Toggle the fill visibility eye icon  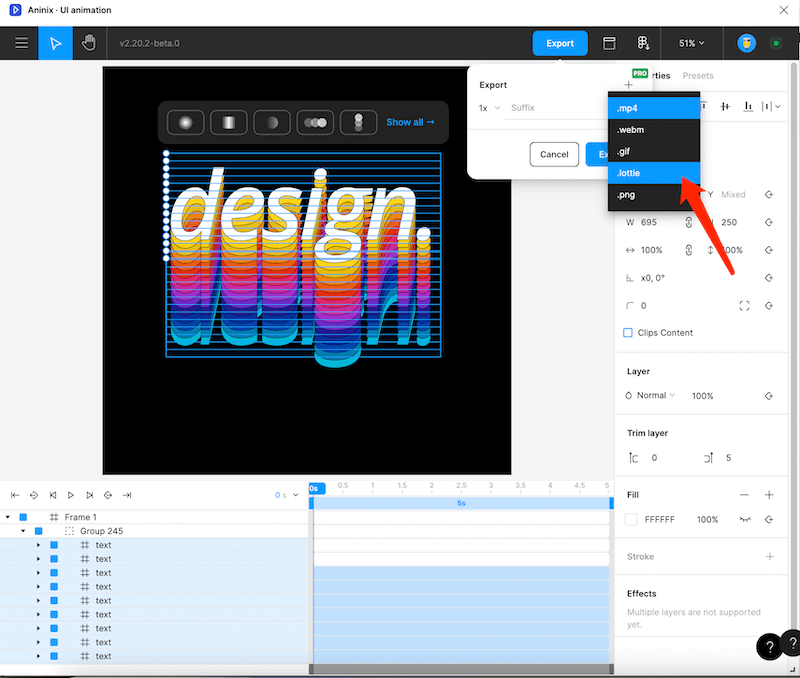[x=744, y=520]
